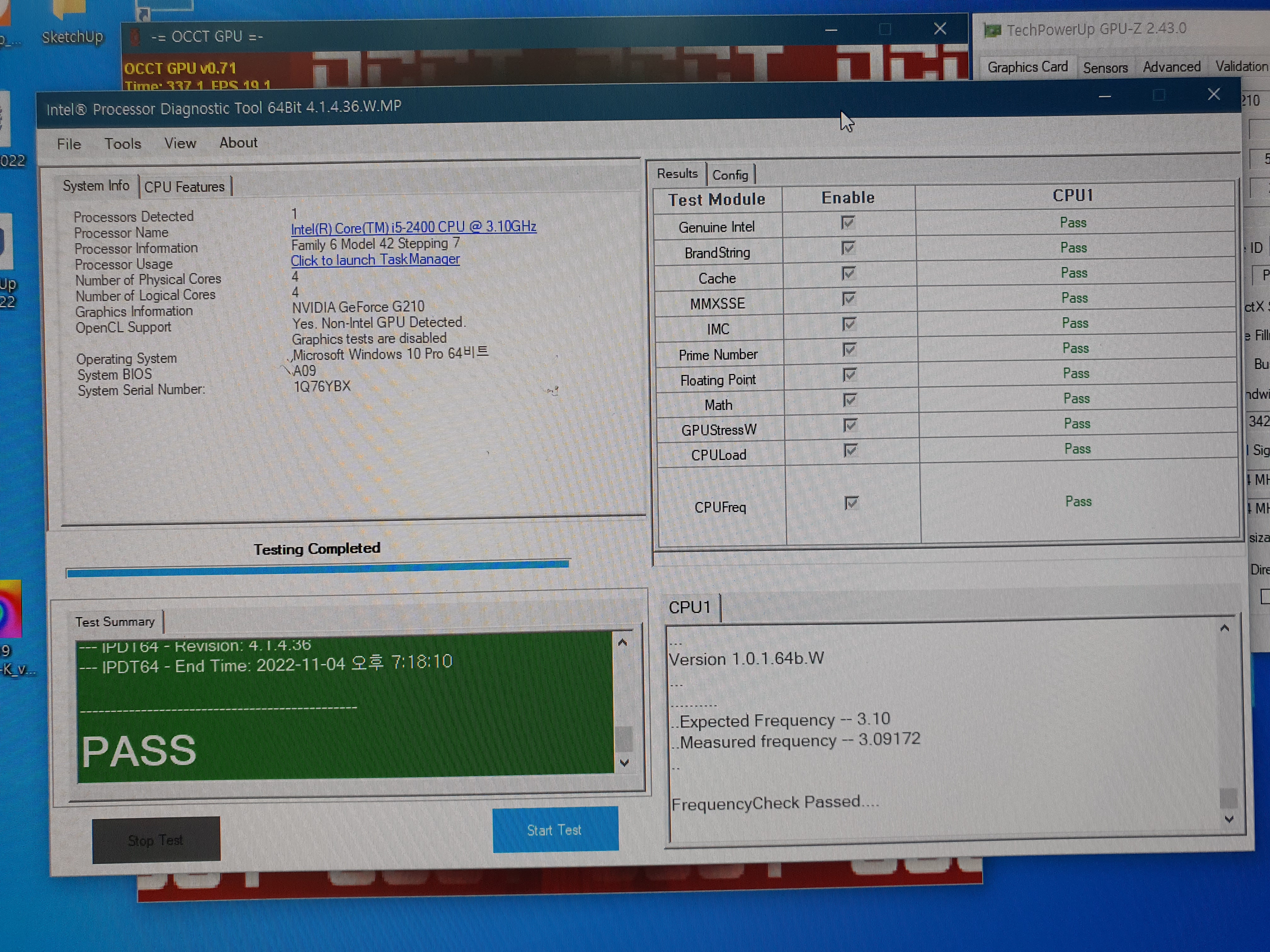Toggle the Floating Point enable checkbox
Image resolution: width=1270 pixels, height=952 pixels.
pos(850,375)
